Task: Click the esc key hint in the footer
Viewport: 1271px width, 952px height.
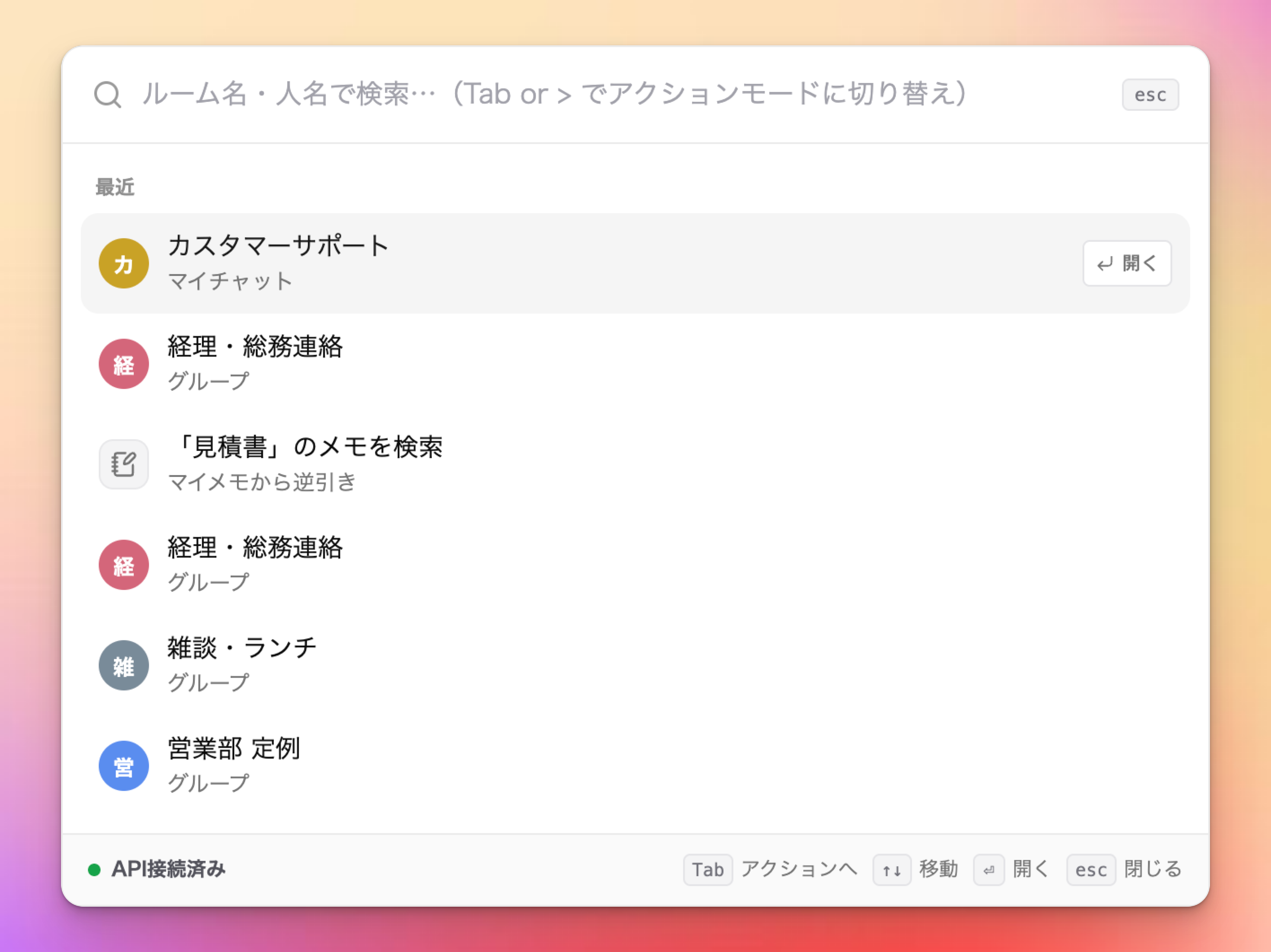Action: [1091, 870]
